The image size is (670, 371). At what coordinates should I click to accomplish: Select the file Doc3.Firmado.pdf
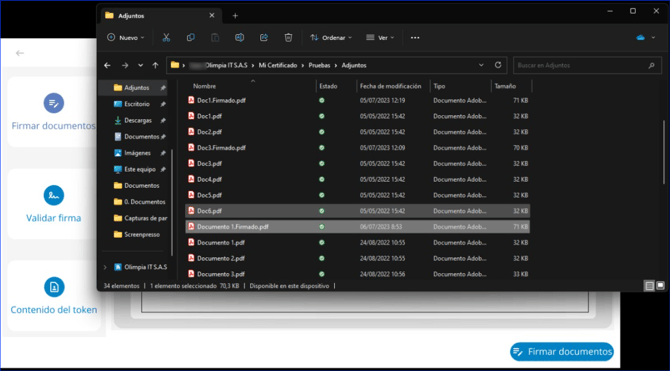pos(358,147)
